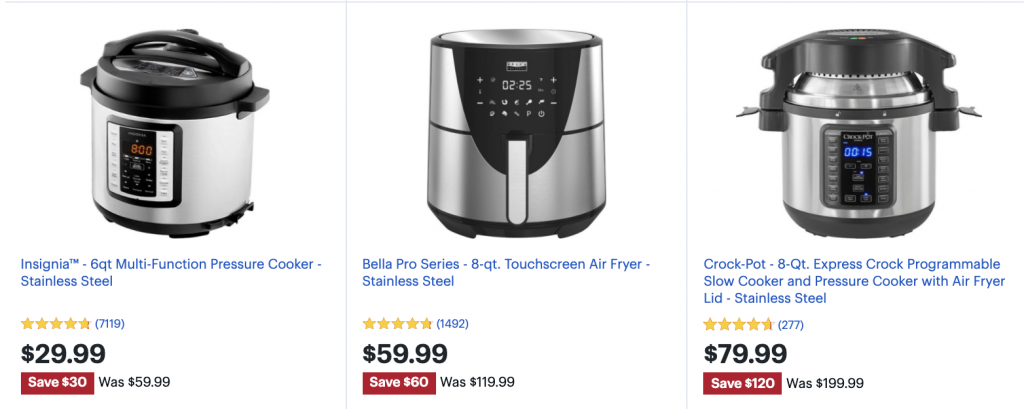Click the Was $119.99 original price

coord(477,382)
